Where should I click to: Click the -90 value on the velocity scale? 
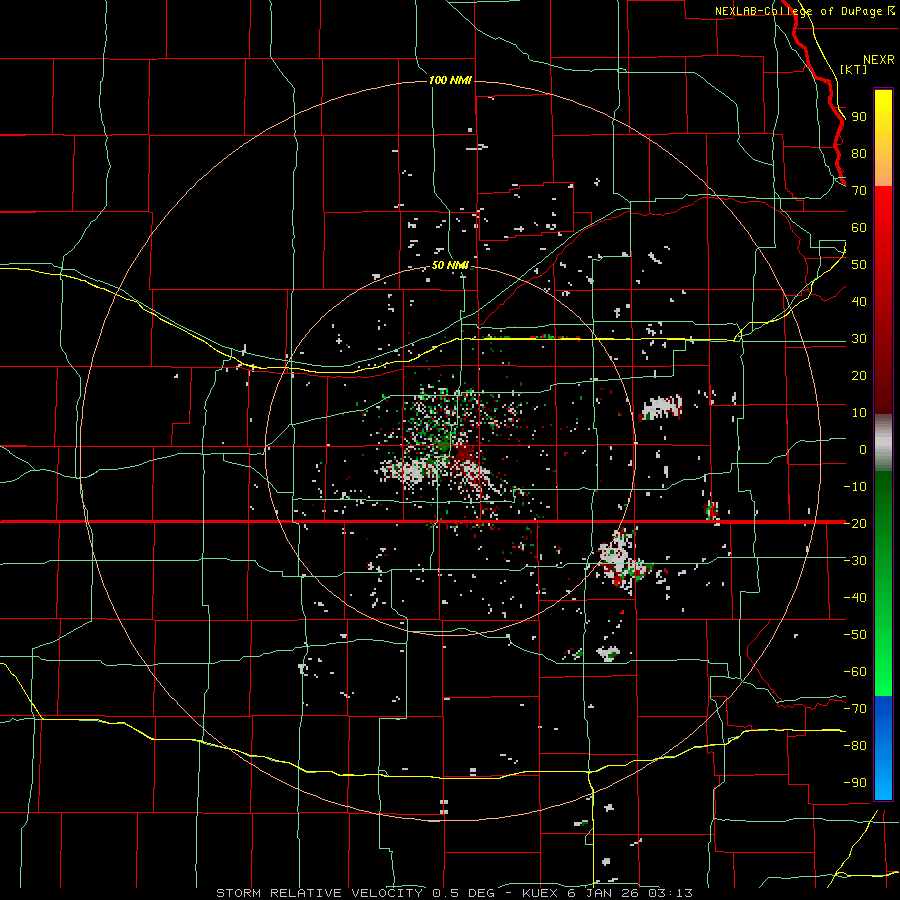(855, 783)
